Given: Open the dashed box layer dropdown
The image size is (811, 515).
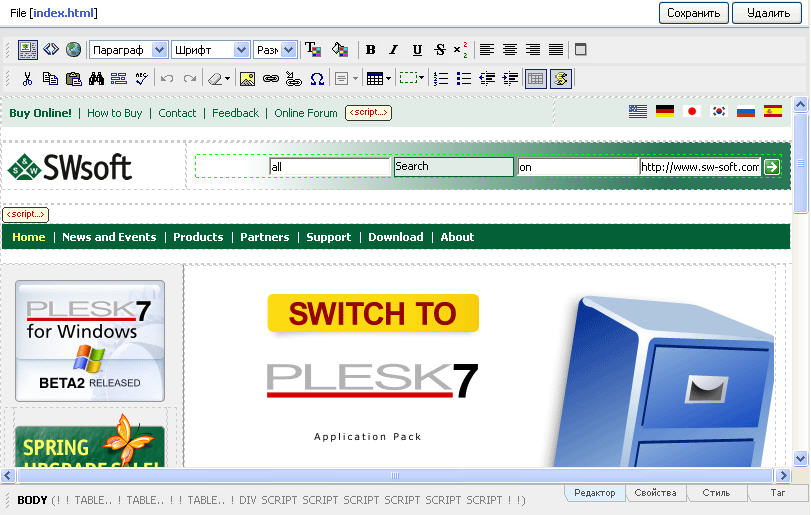Looking at the screenshot, I should pos(412,79).
